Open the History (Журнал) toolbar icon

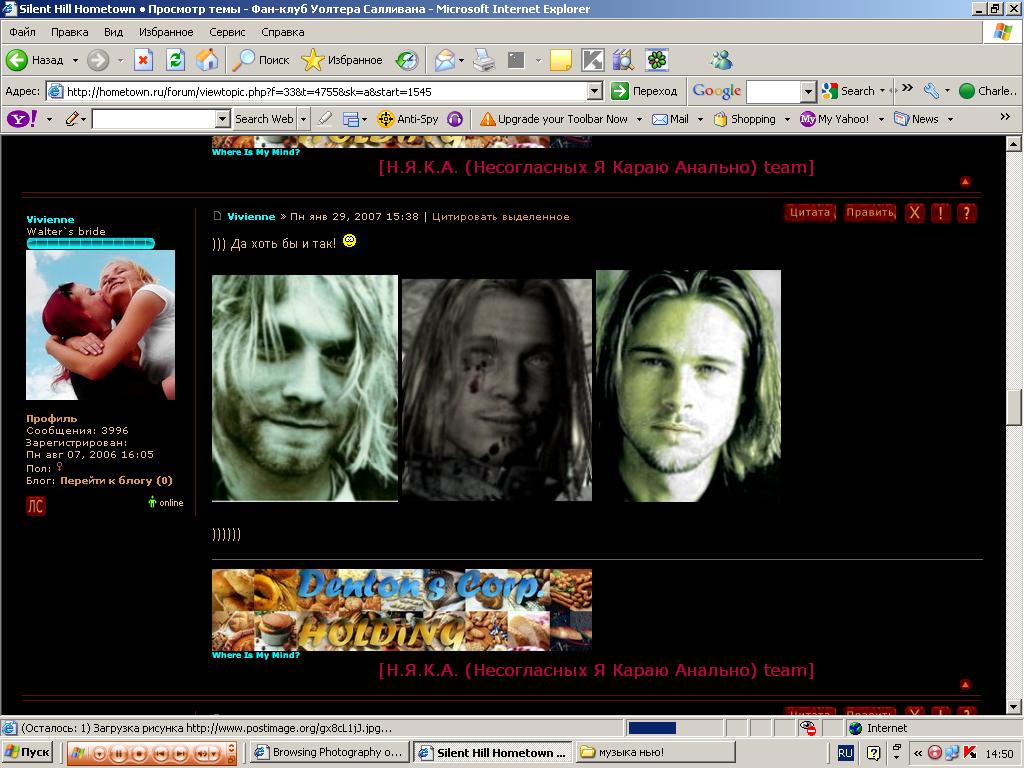pos(407,60)
